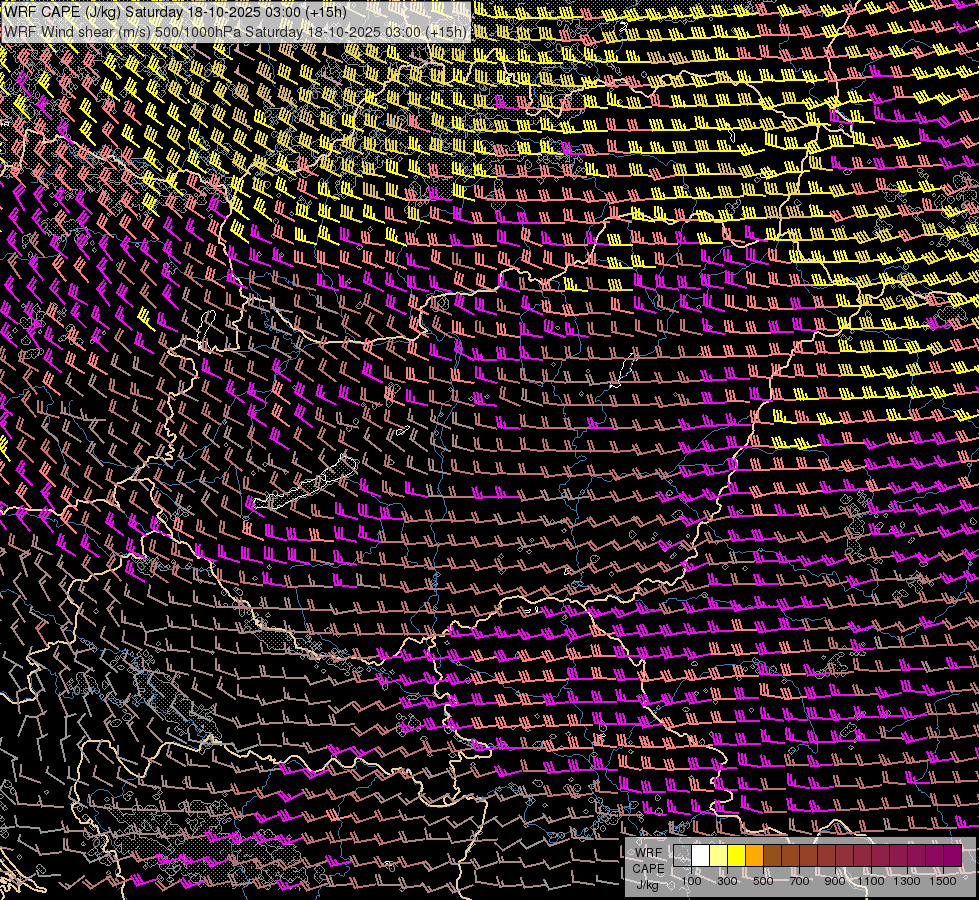Pick the bright yellow legend color box
The image size is (979, 900).
coord(737,856)
